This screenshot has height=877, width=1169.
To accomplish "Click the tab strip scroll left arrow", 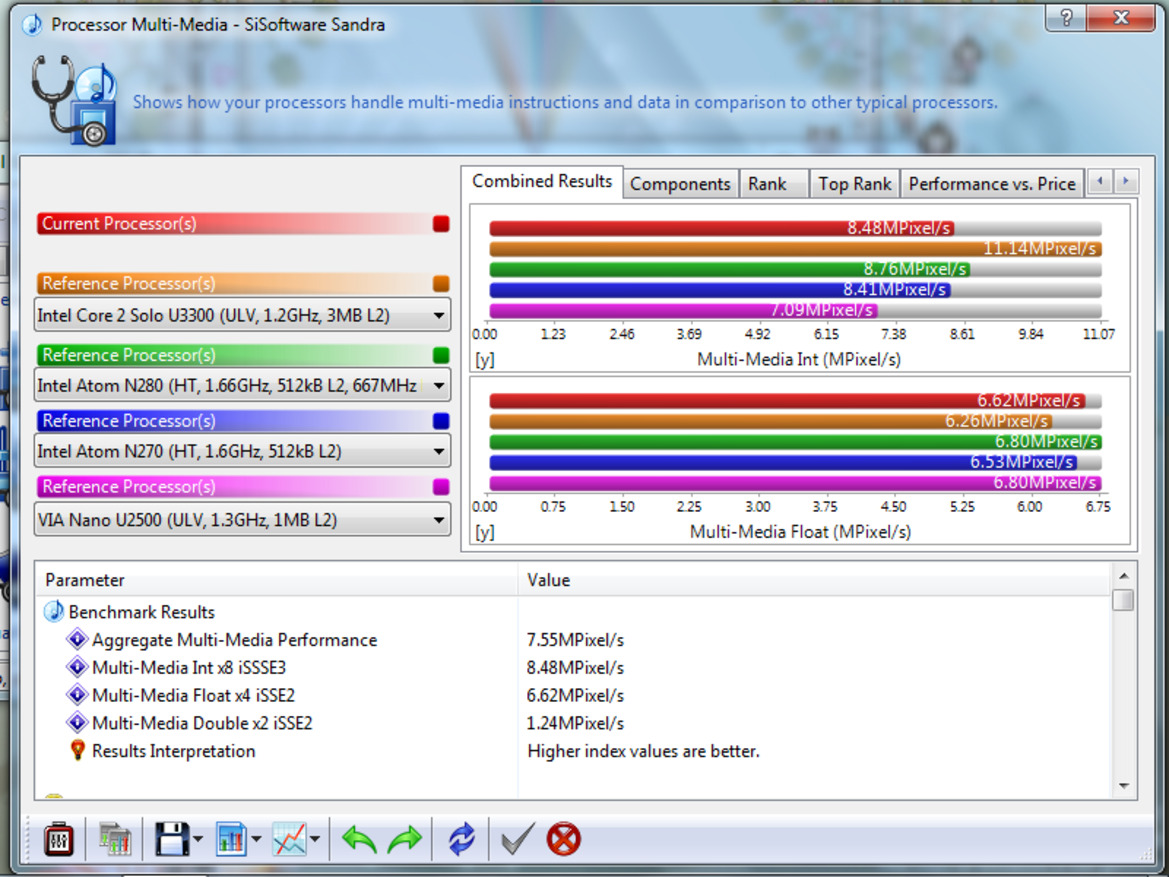I will 1100,180.
